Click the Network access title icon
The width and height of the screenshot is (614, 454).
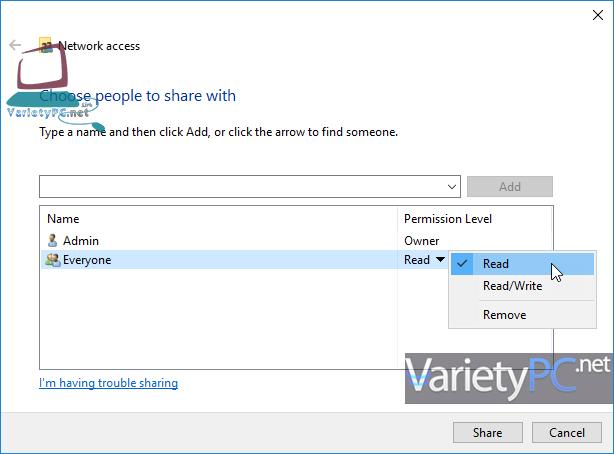pos(45,45)
